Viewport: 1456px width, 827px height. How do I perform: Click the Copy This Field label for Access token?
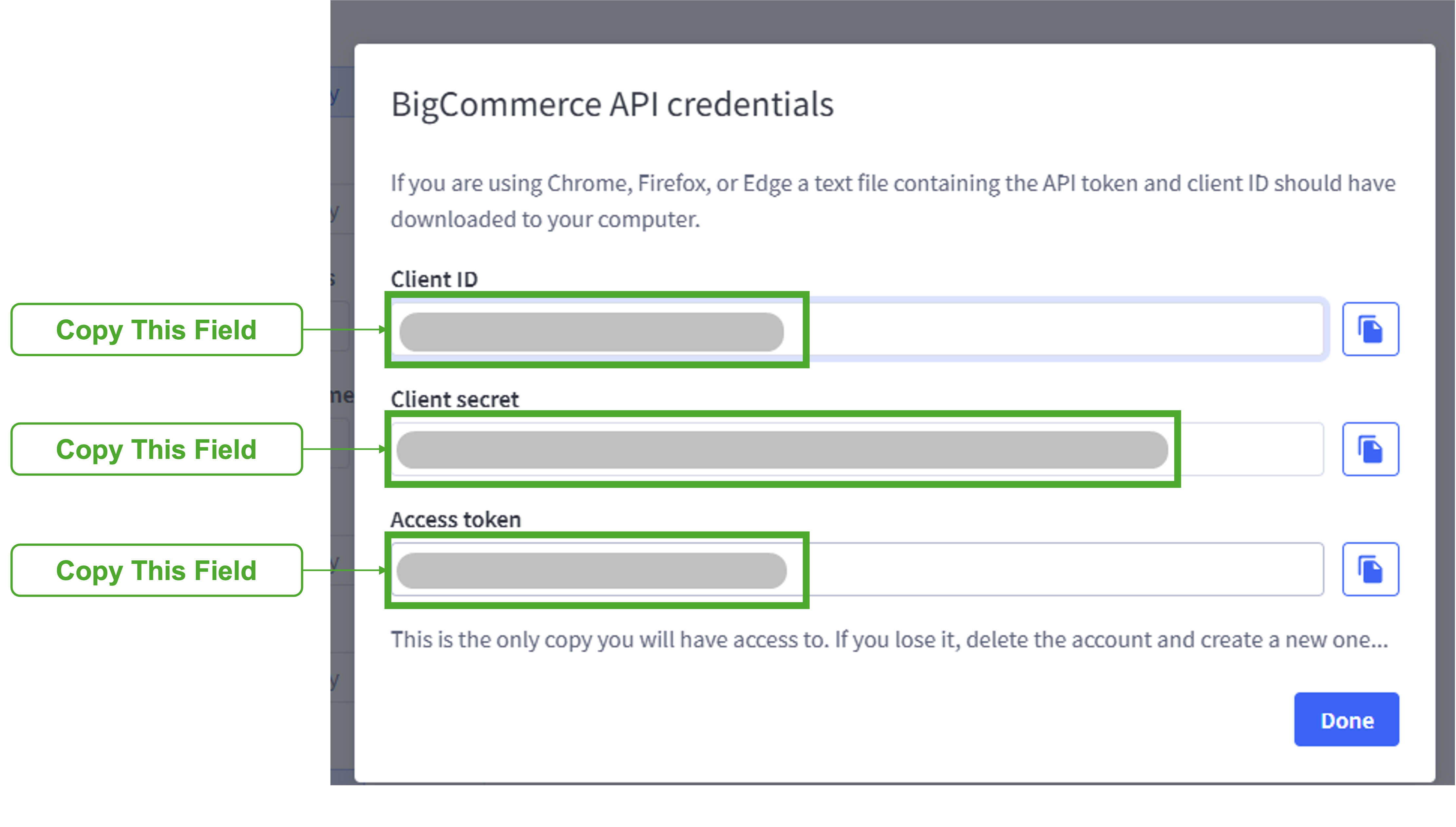point(156,570)
